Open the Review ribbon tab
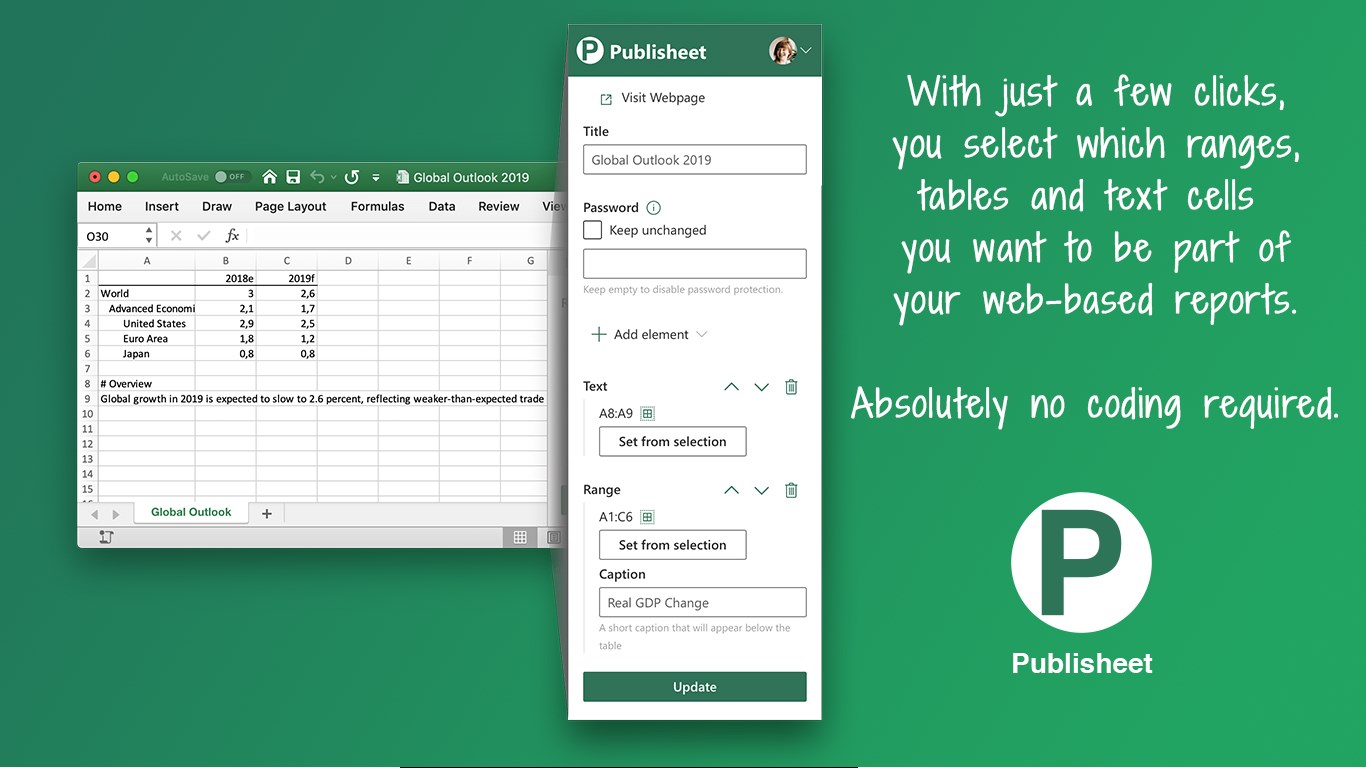The width and height of the screenshot is (1366, 768). coord(499,206)
